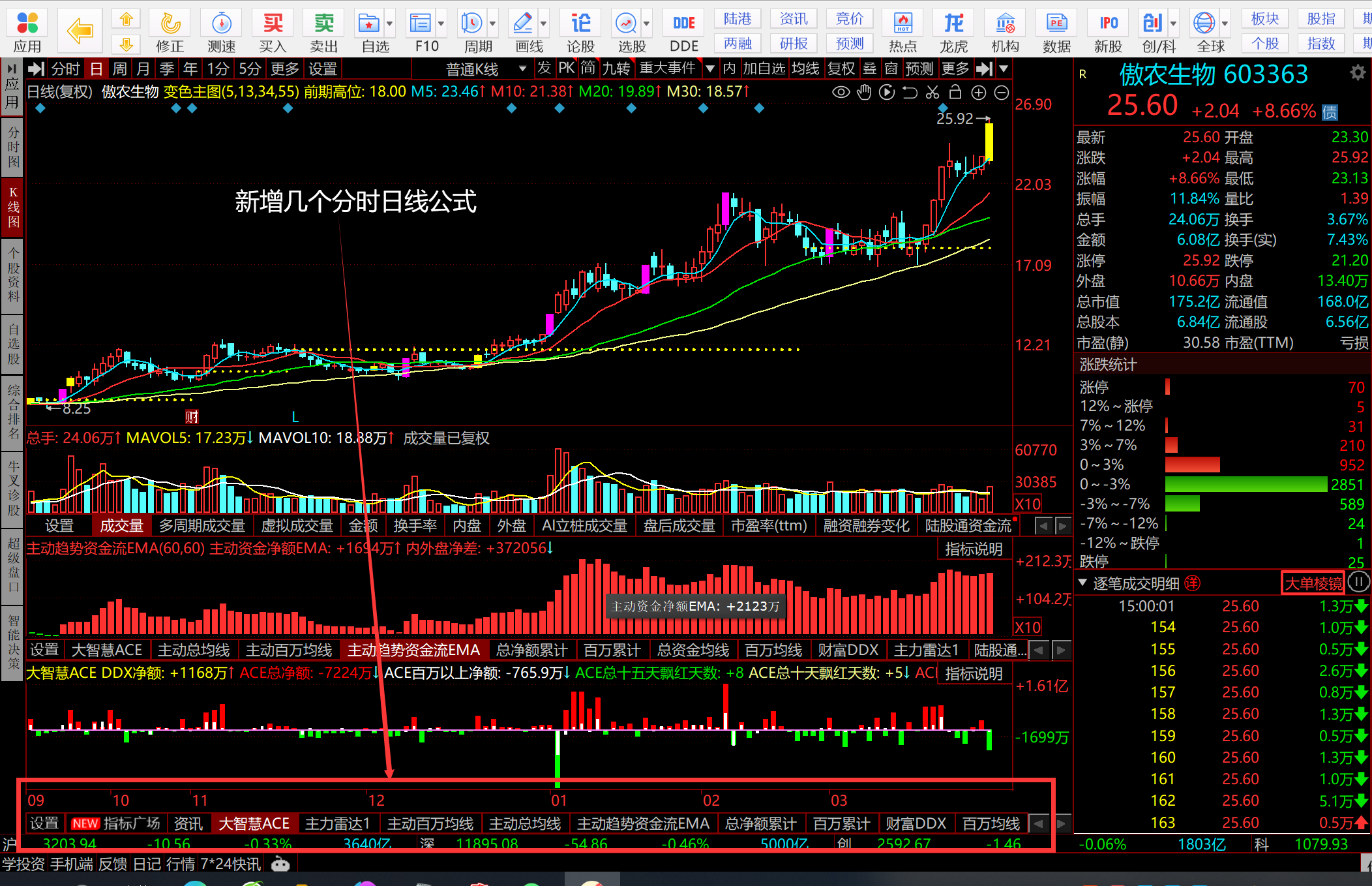Select the 财富DDX tab in bottom bar

(916, 823)
